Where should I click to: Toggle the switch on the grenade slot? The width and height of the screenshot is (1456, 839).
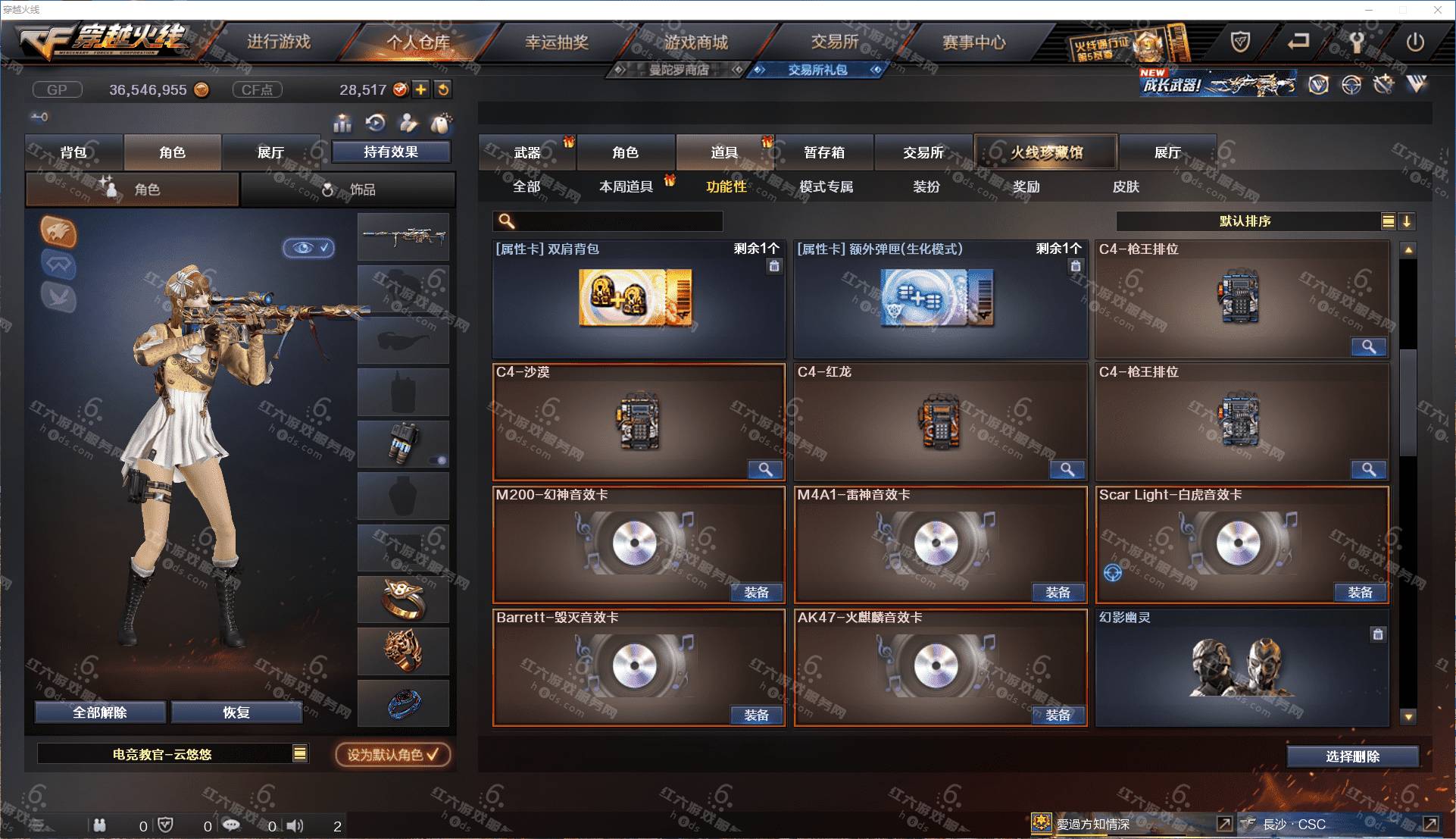point(438,460)
